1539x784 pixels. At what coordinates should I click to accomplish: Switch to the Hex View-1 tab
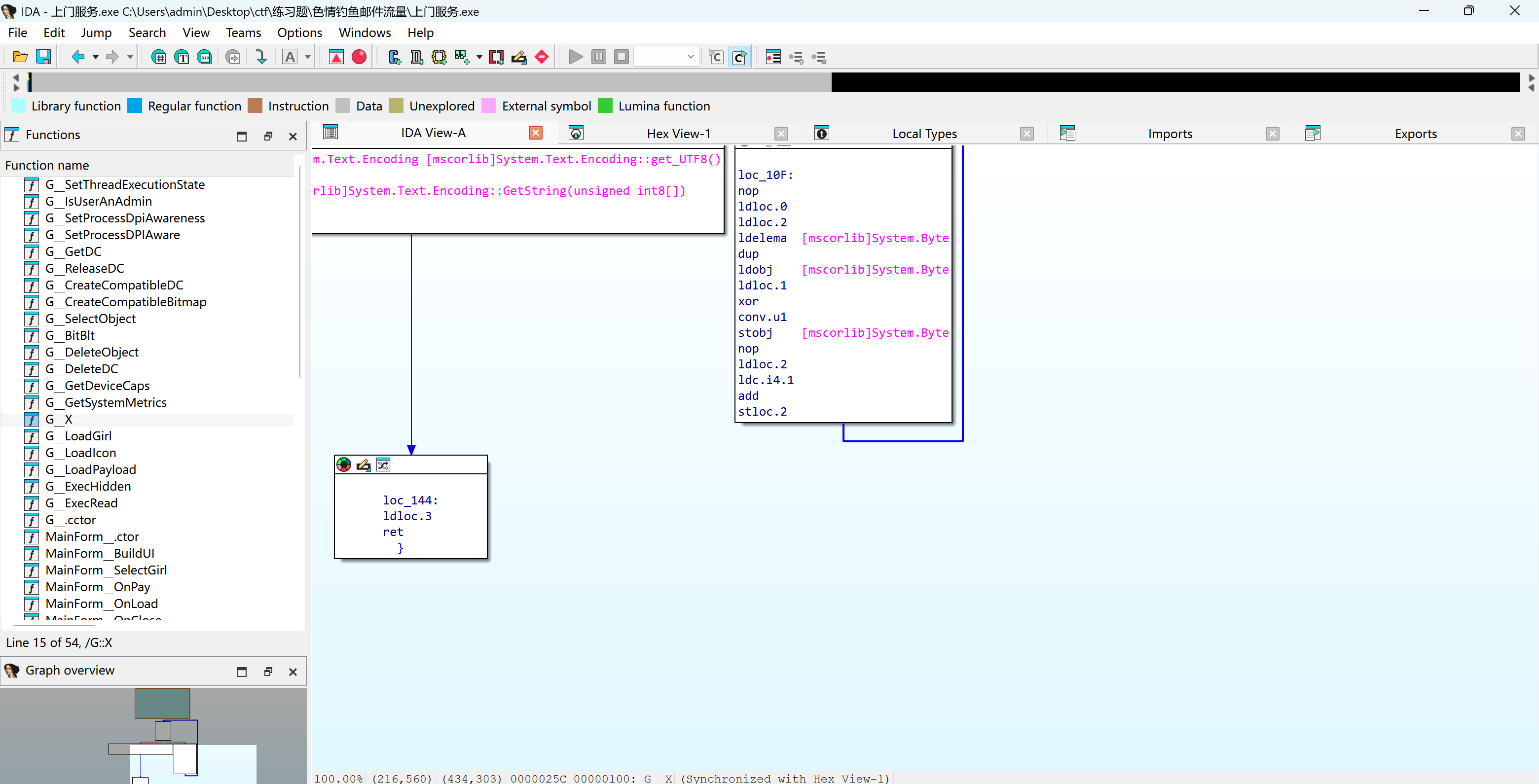click(678, 133)
